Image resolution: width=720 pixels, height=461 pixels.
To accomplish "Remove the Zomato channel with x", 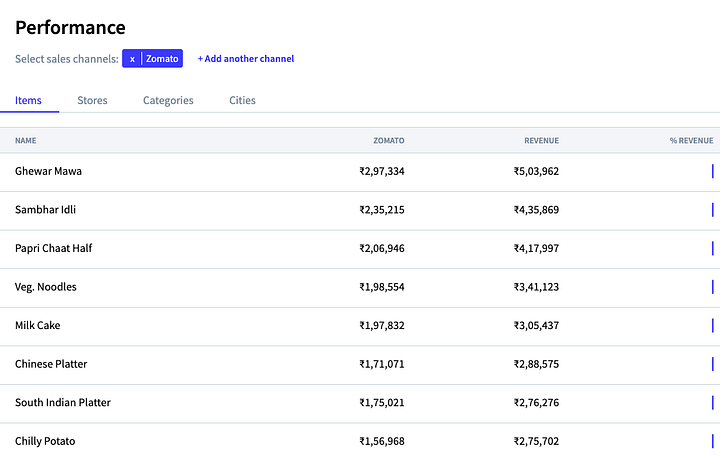I will pos(132,59).
